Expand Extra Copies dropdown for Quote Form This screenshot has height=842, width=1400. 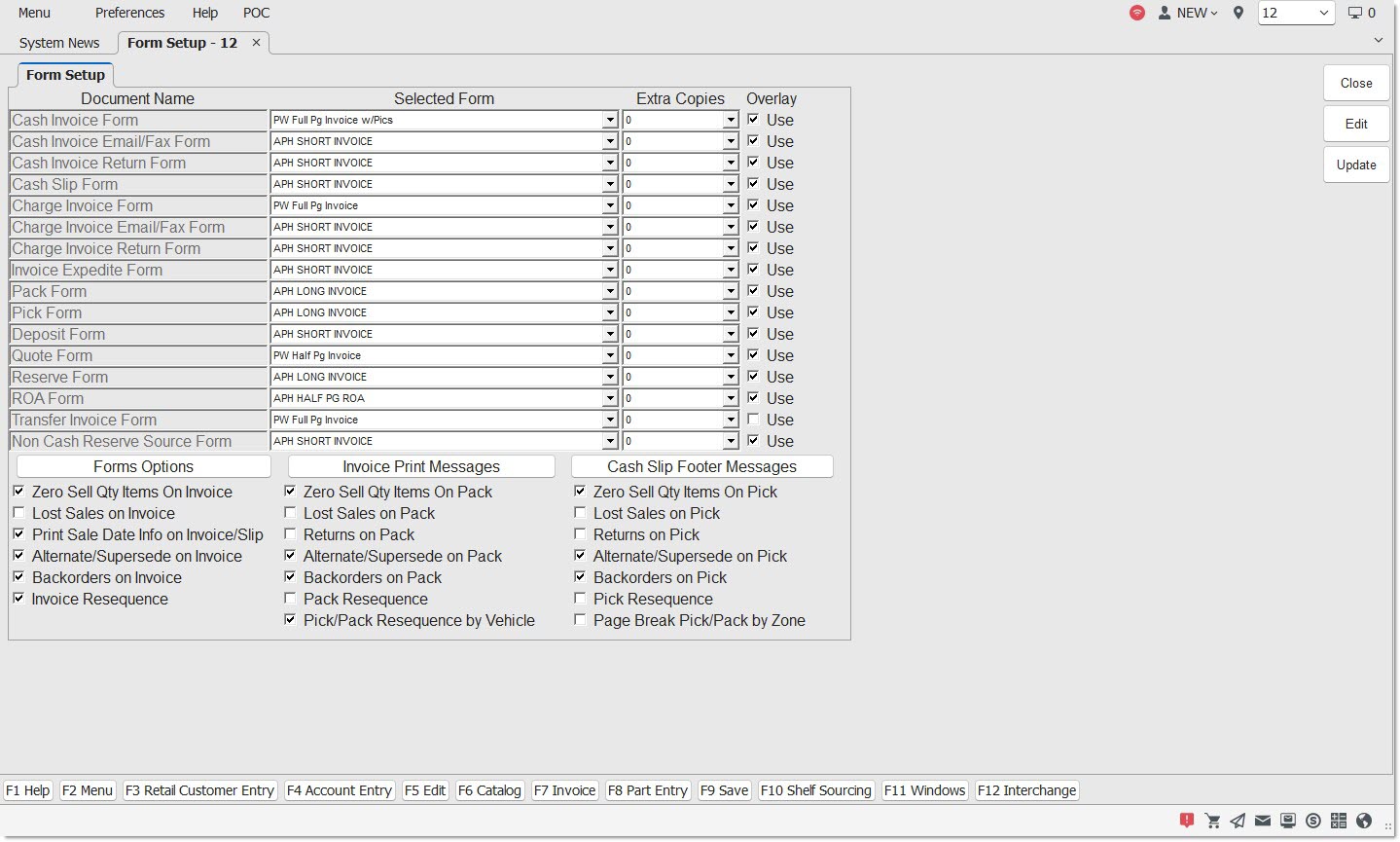pyautogui.click(x=730, y=356)
